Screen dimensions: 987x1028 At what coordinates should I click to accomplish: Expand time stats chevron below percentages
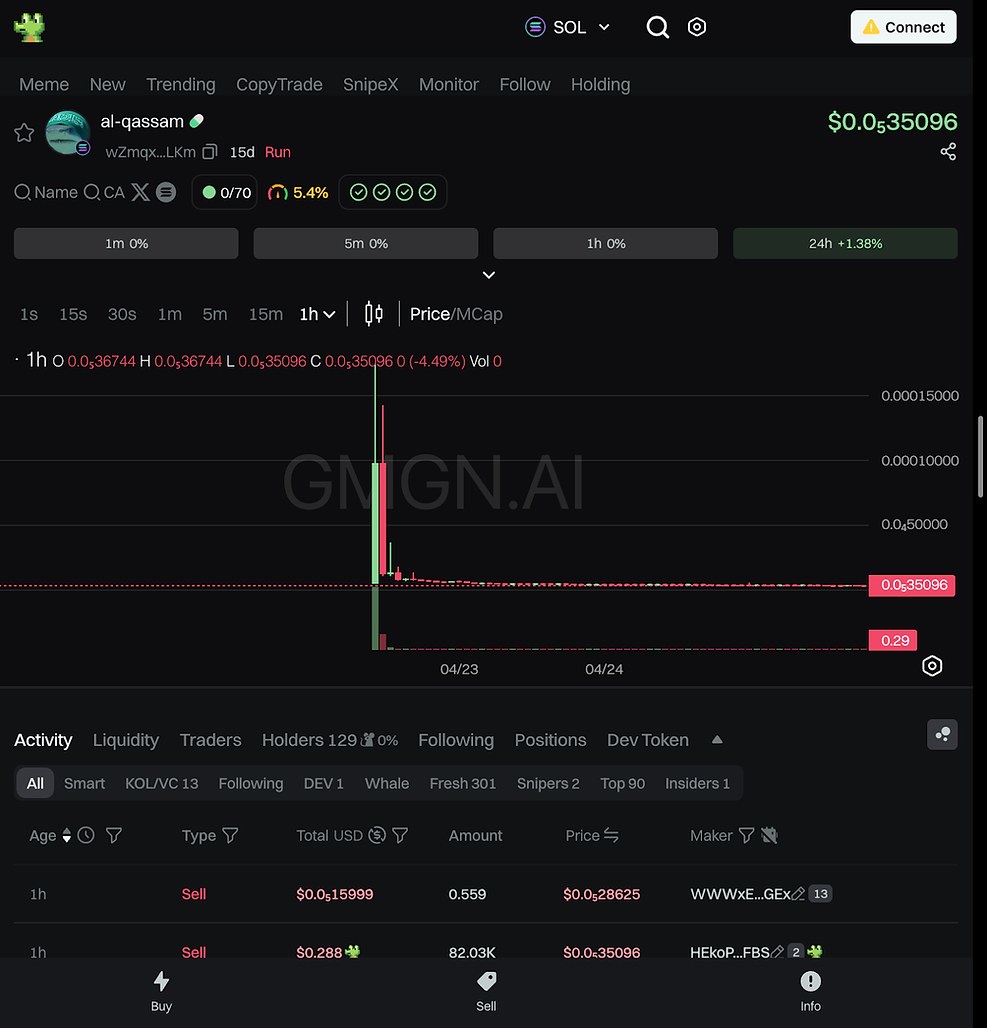(x=489, y=275)
